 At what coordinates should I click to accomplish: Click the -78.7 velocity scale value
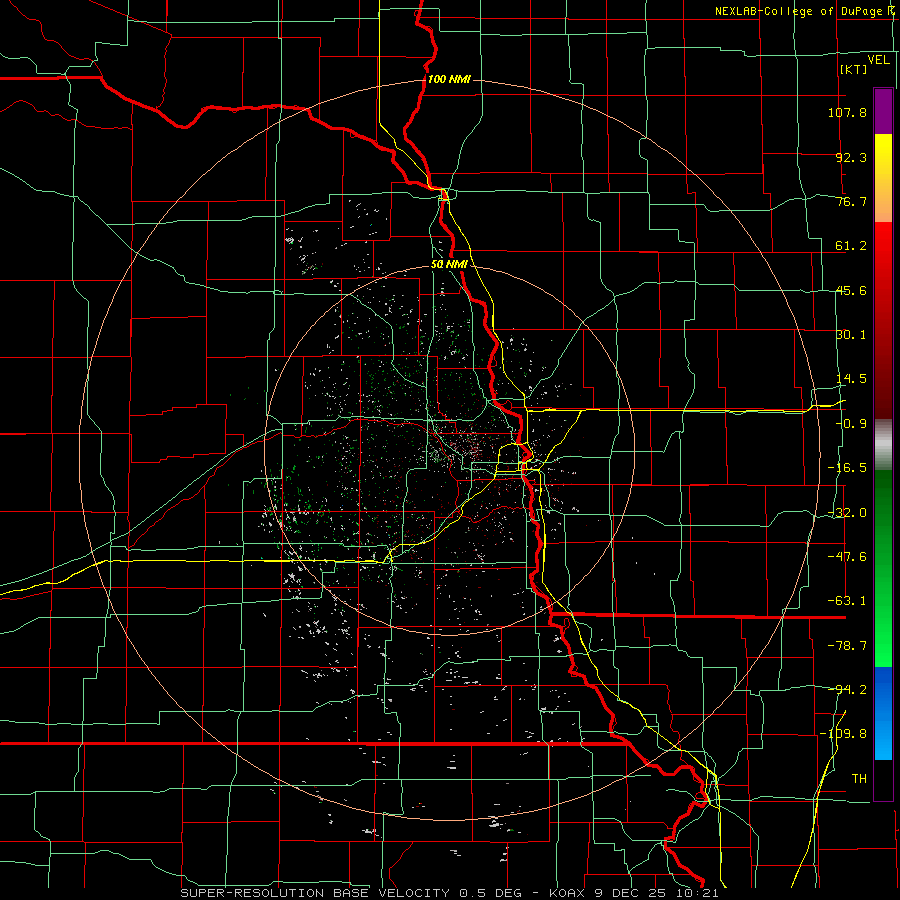[x=847, y=646]
